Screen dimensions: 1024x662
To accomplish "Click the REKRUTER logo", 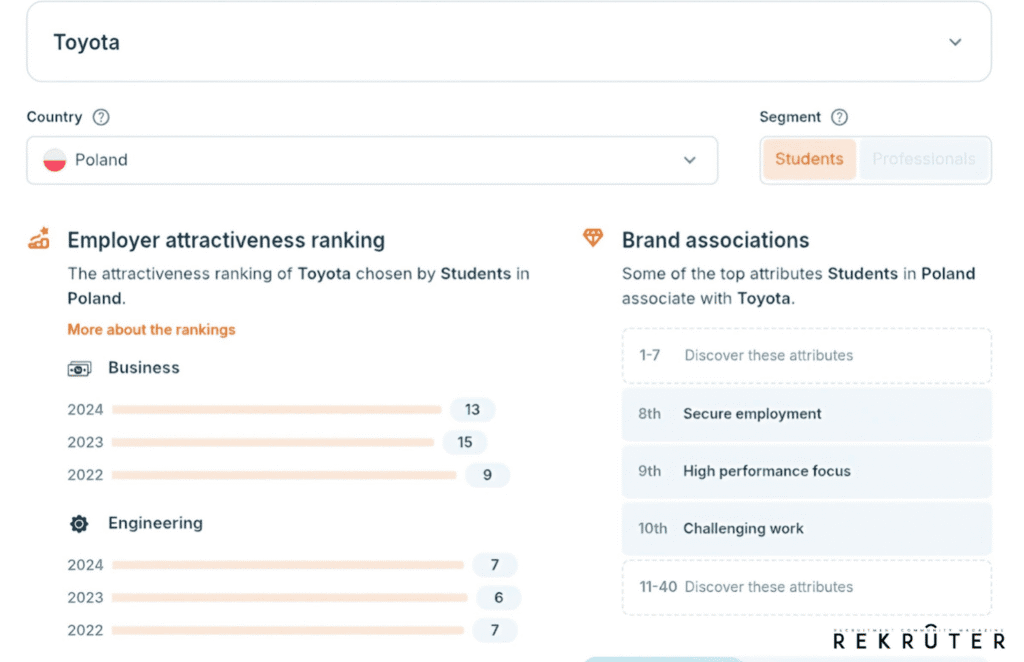I will pos(918,640).
